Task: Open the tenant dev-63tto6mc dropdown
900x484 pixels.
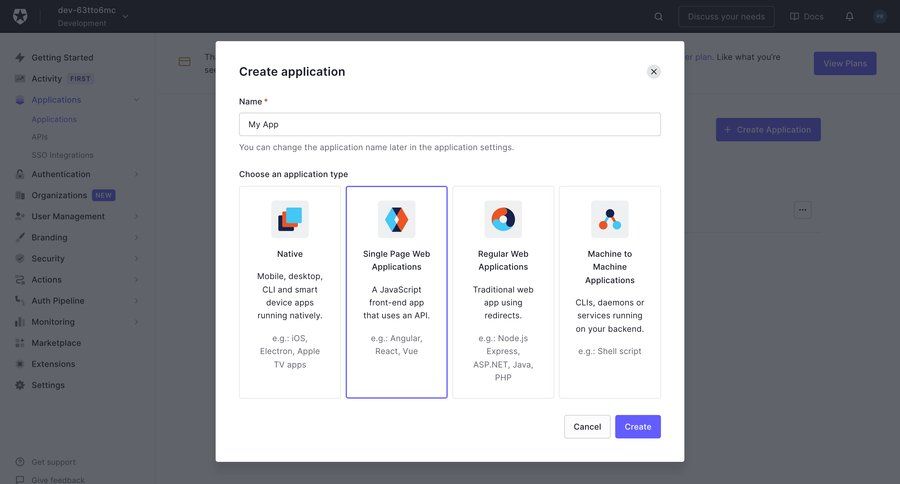Action: 93,16
